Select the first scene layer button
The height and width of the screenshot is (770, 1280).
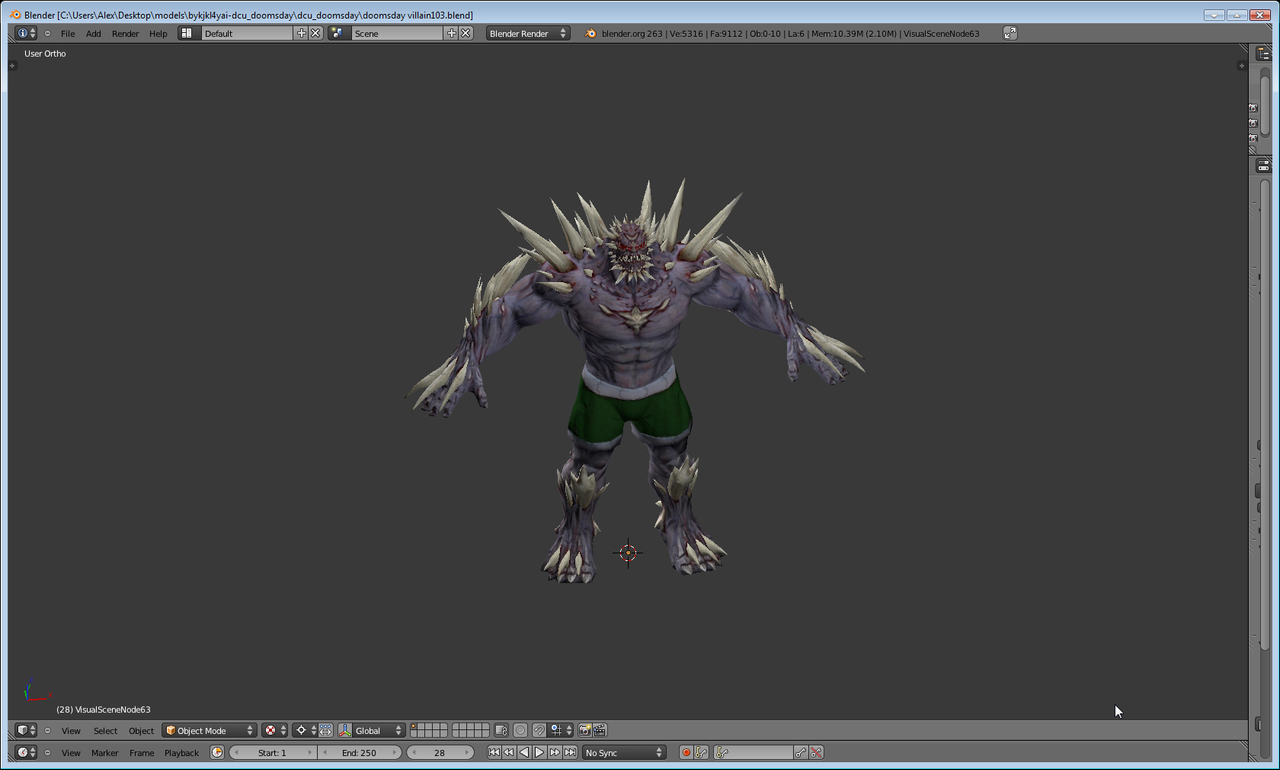click(414, 727)
